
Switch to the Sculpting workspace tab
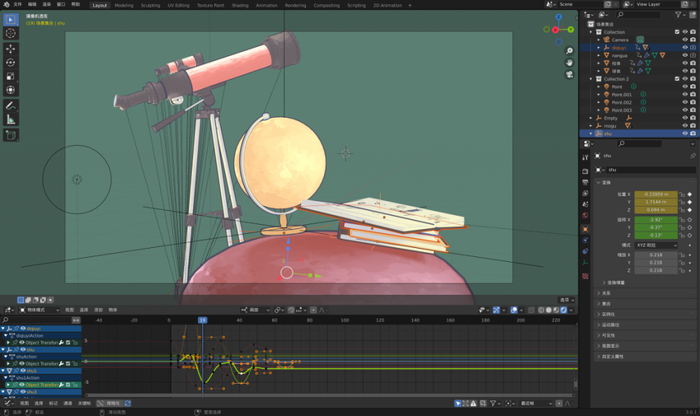(149, 4)
